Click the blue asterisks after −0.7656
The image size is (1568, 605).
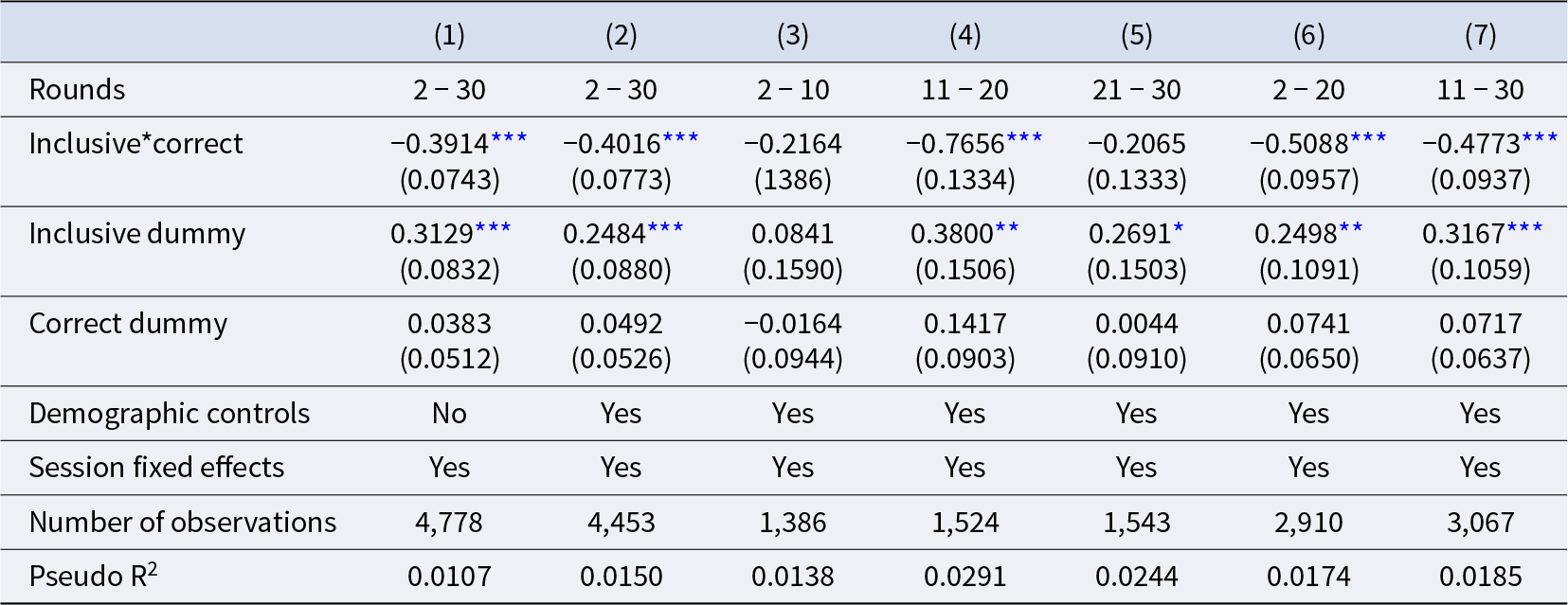pos(1024,139)
